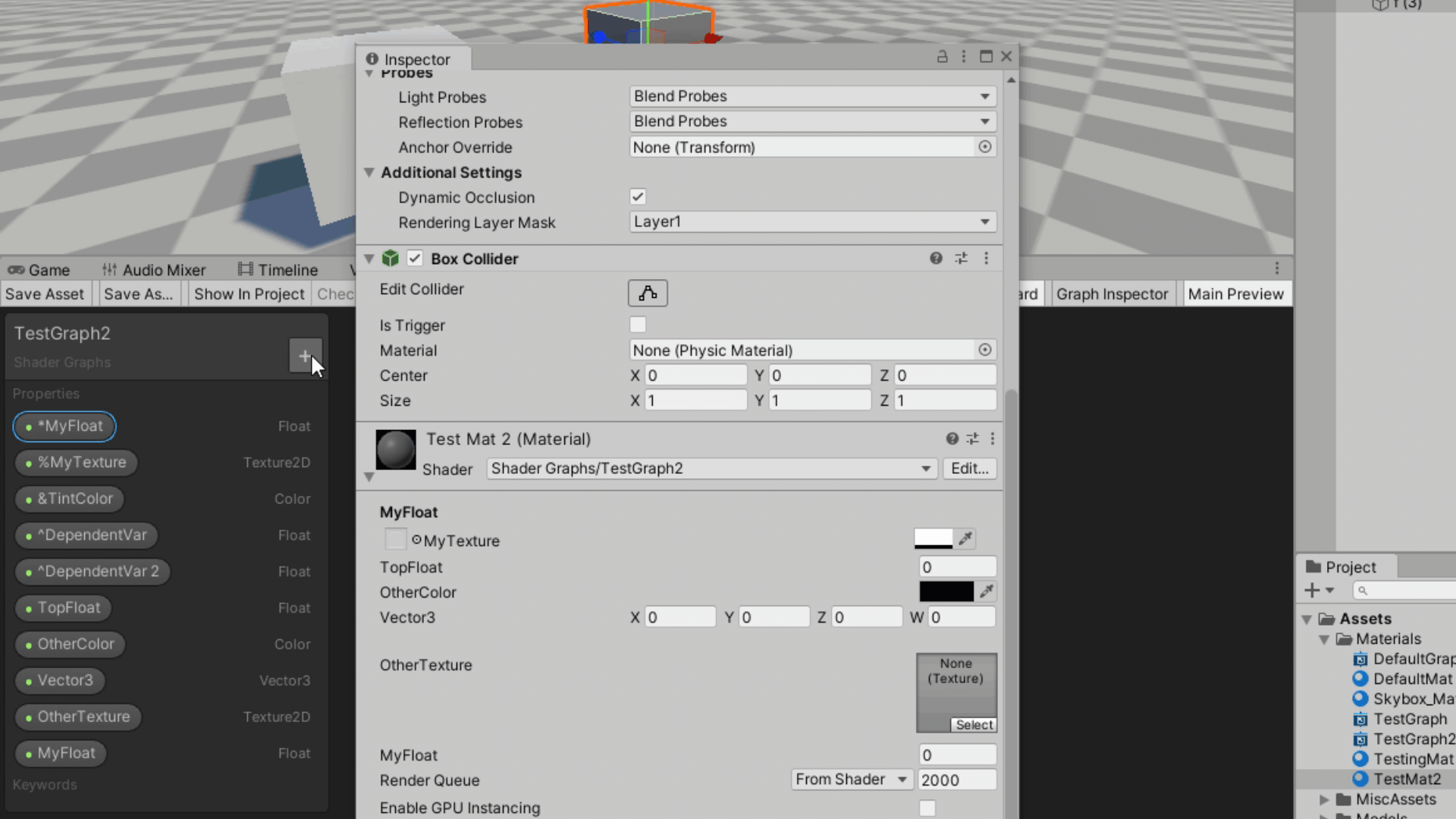Click the Inspector lock icon
1456x819 pixels.
pos(942,57)
